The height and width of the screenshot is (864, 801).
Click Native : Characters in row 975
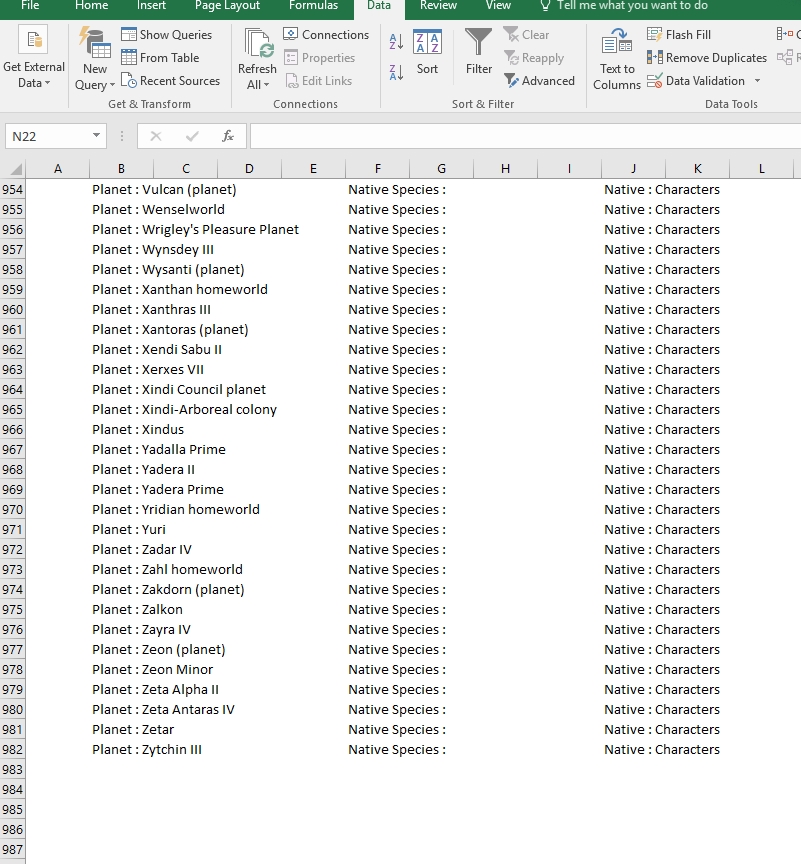pyautogui.click(x=662, y=609)
